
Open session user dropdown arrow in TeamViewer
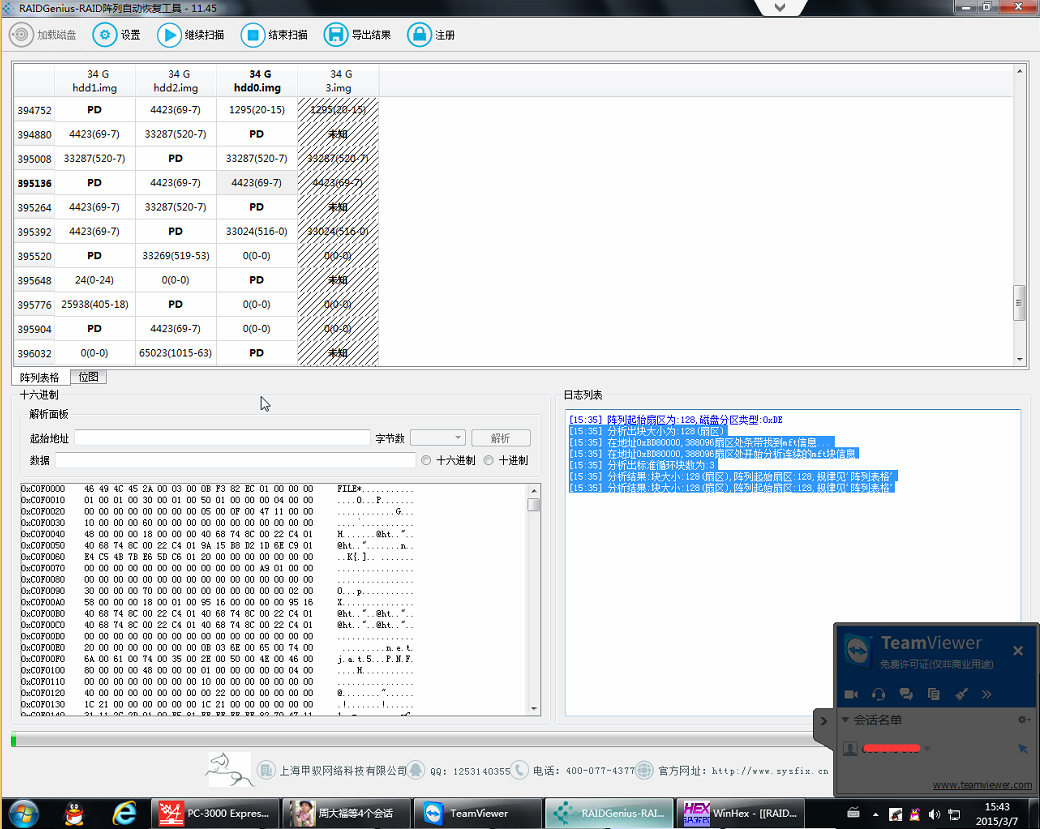point(927,749)
